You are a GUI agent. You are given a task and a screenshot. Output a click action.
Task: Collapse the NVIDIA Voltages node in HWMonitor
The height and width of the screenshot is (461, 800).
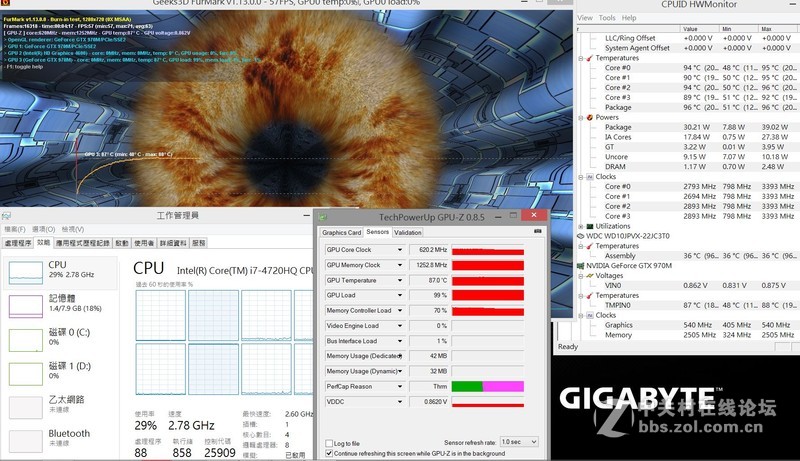click(x=581, y=276)
